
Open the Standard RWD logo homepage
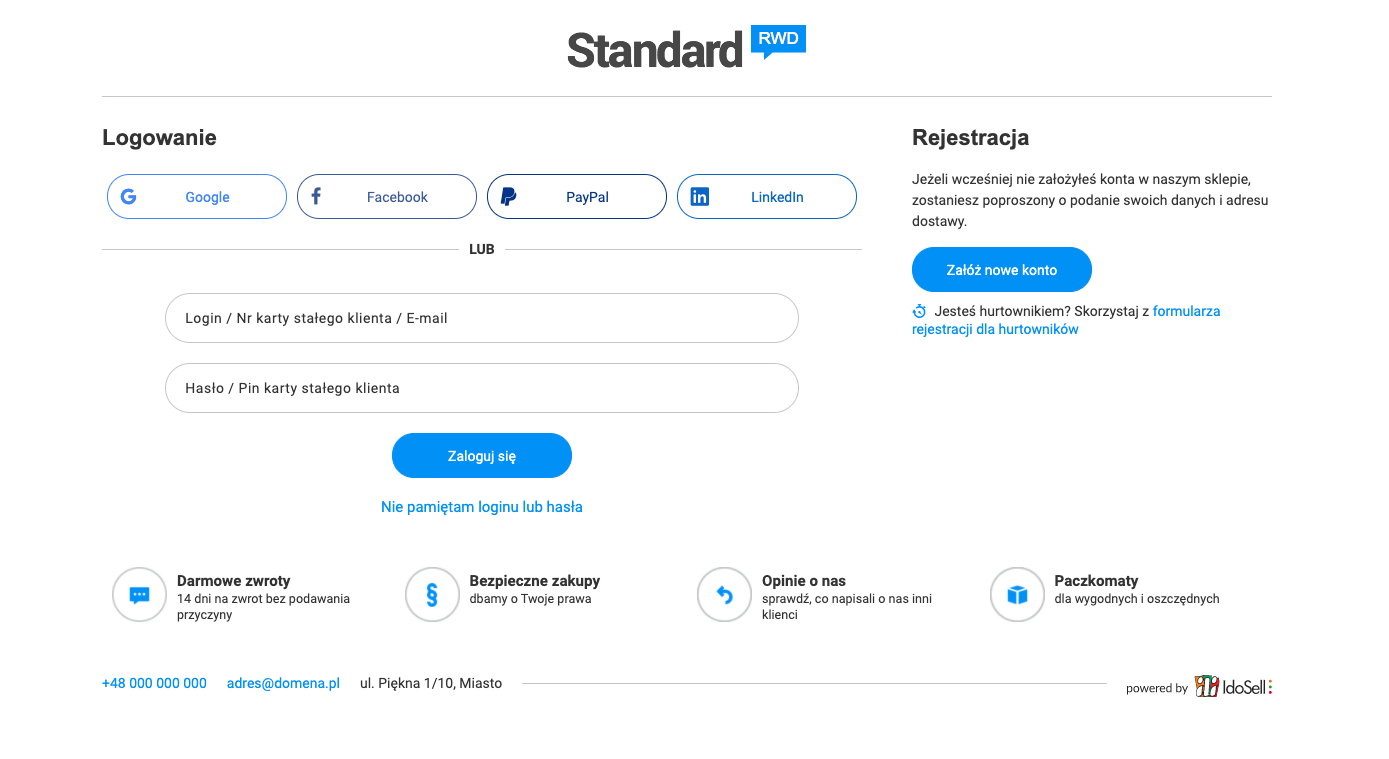pos(686,48)
